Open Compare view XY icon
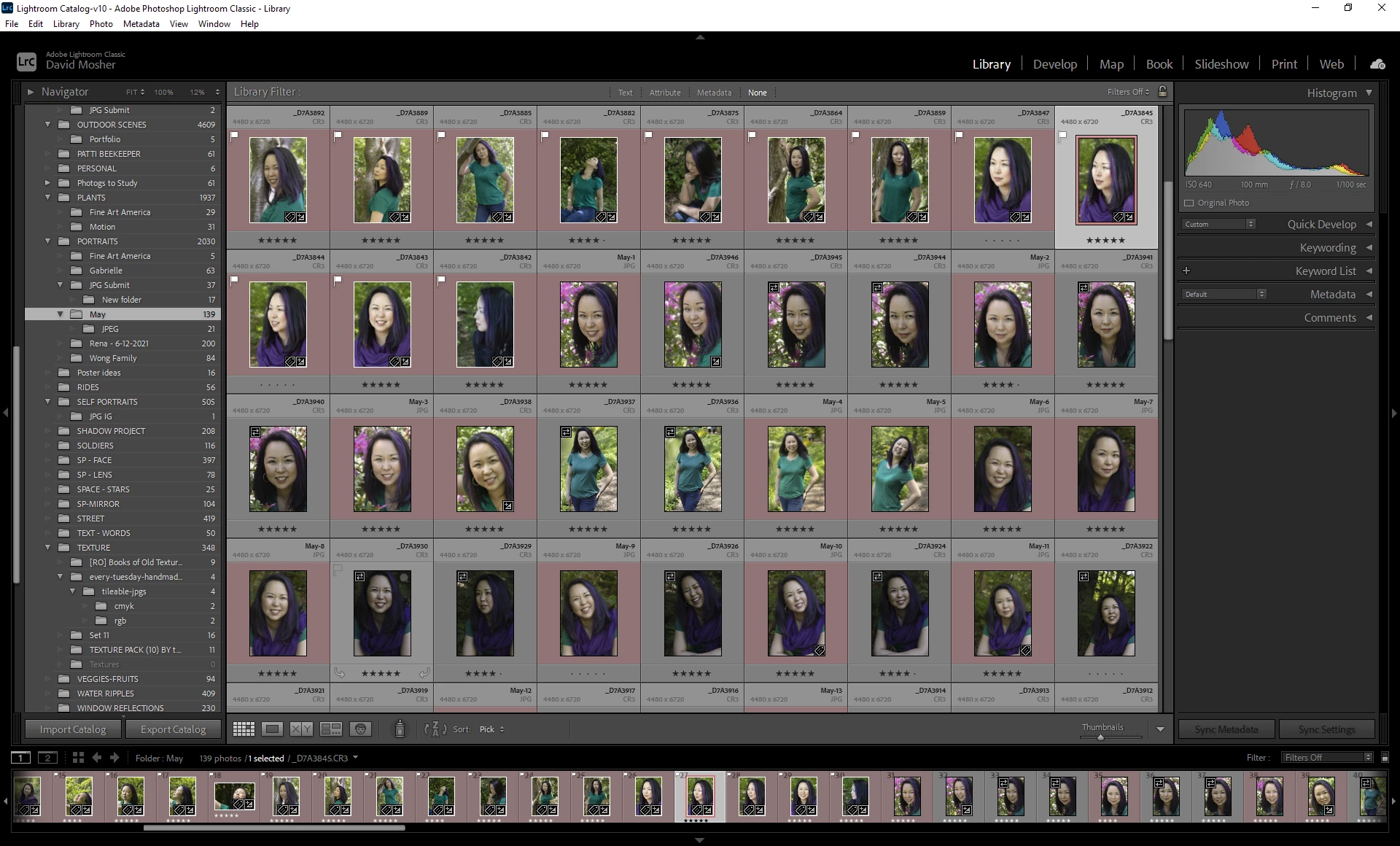Screen dimensions: 1400x846 tap(301, 729)
